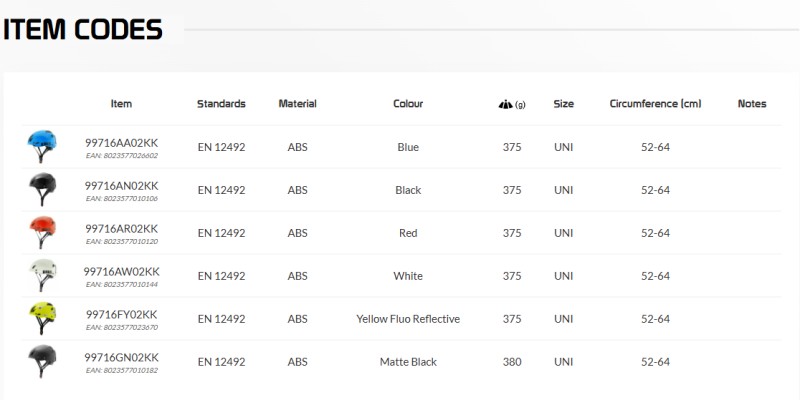Click the Circumference (cm) column header
800x400 pixels.
[656, 104]
